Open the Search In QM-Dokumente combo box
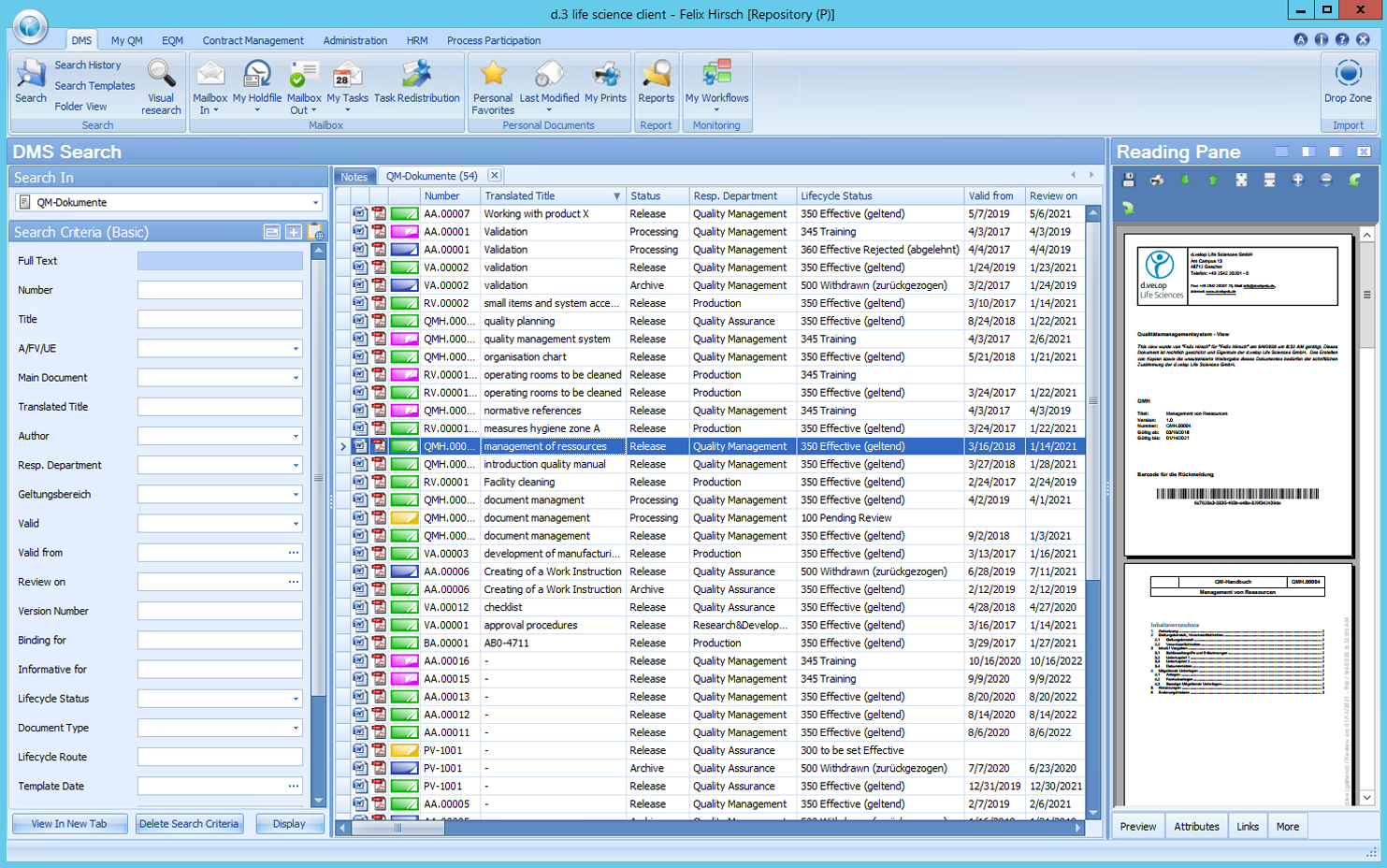The height and width of the screenshot is (868, 1387). [x=169, y=202]
